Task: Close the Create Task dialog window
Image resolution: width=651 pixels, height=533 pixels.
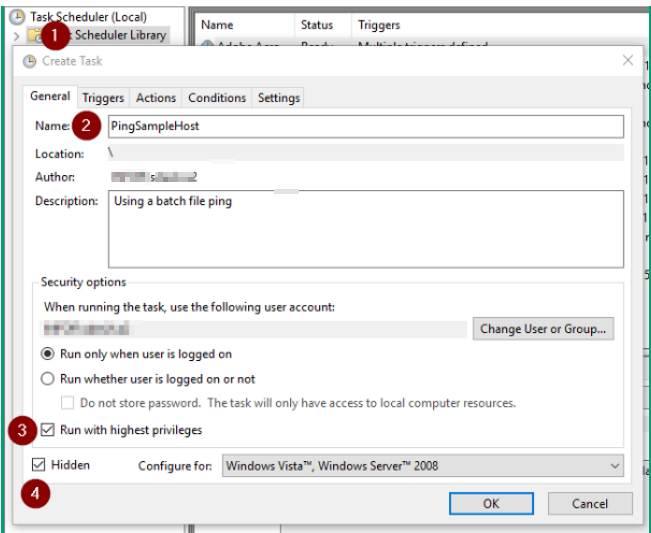Action: (x=628, y=61)
